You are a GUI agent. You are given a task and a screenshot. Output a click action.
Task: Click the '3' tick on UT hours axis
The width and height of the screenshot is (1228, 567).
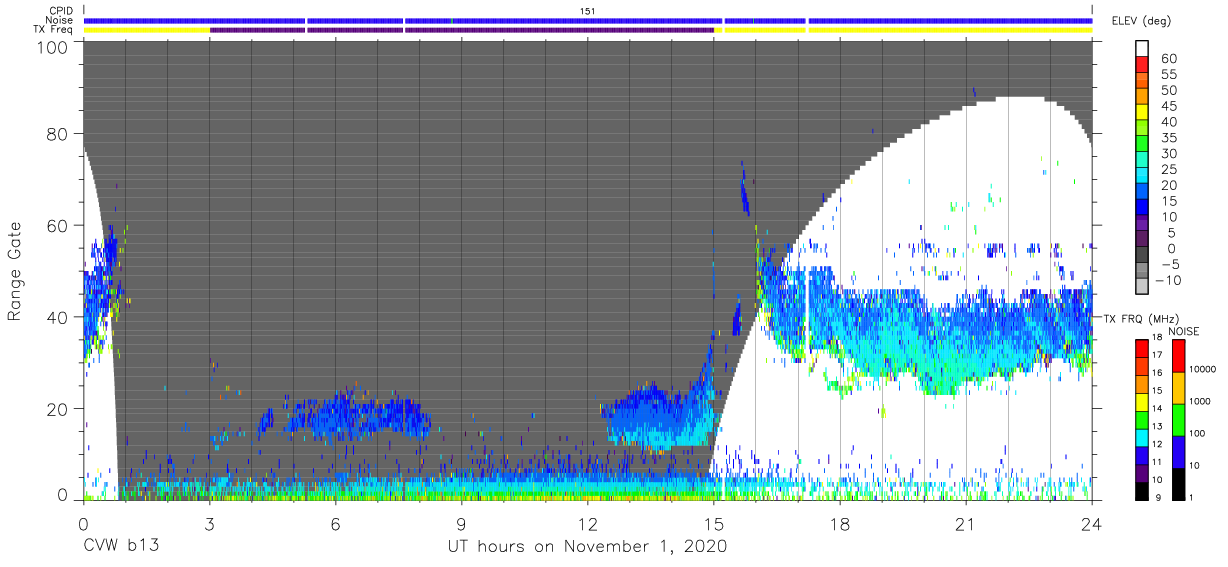209,524
